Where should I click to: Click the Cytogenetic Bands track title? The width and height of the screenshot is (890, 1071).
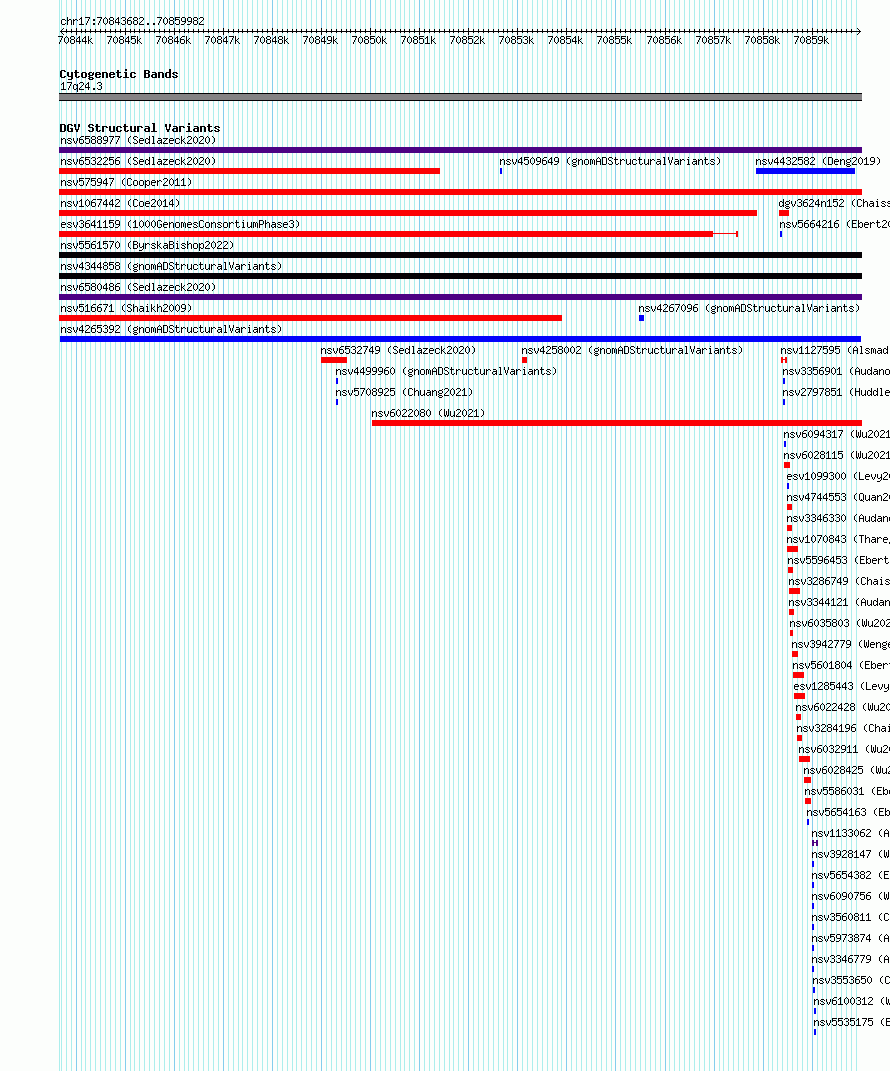(119, 74)
